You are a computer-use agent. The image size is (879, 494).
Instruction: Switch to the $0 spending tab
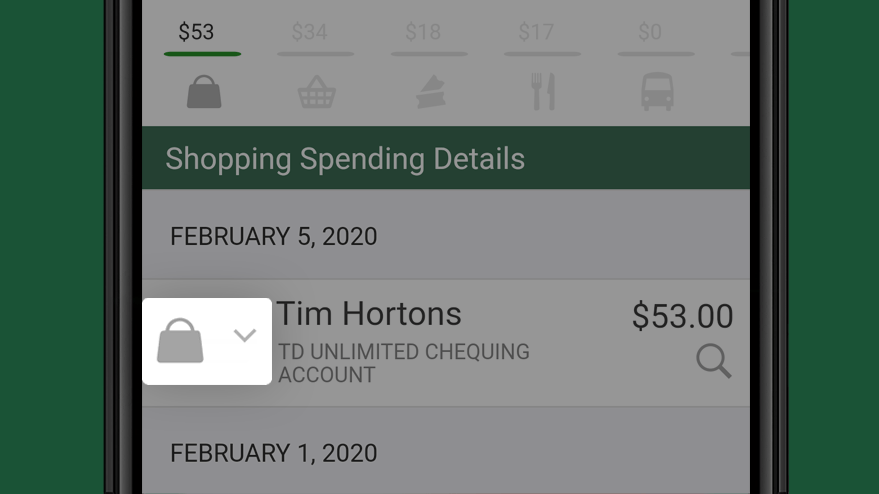(x=650, y=32)
